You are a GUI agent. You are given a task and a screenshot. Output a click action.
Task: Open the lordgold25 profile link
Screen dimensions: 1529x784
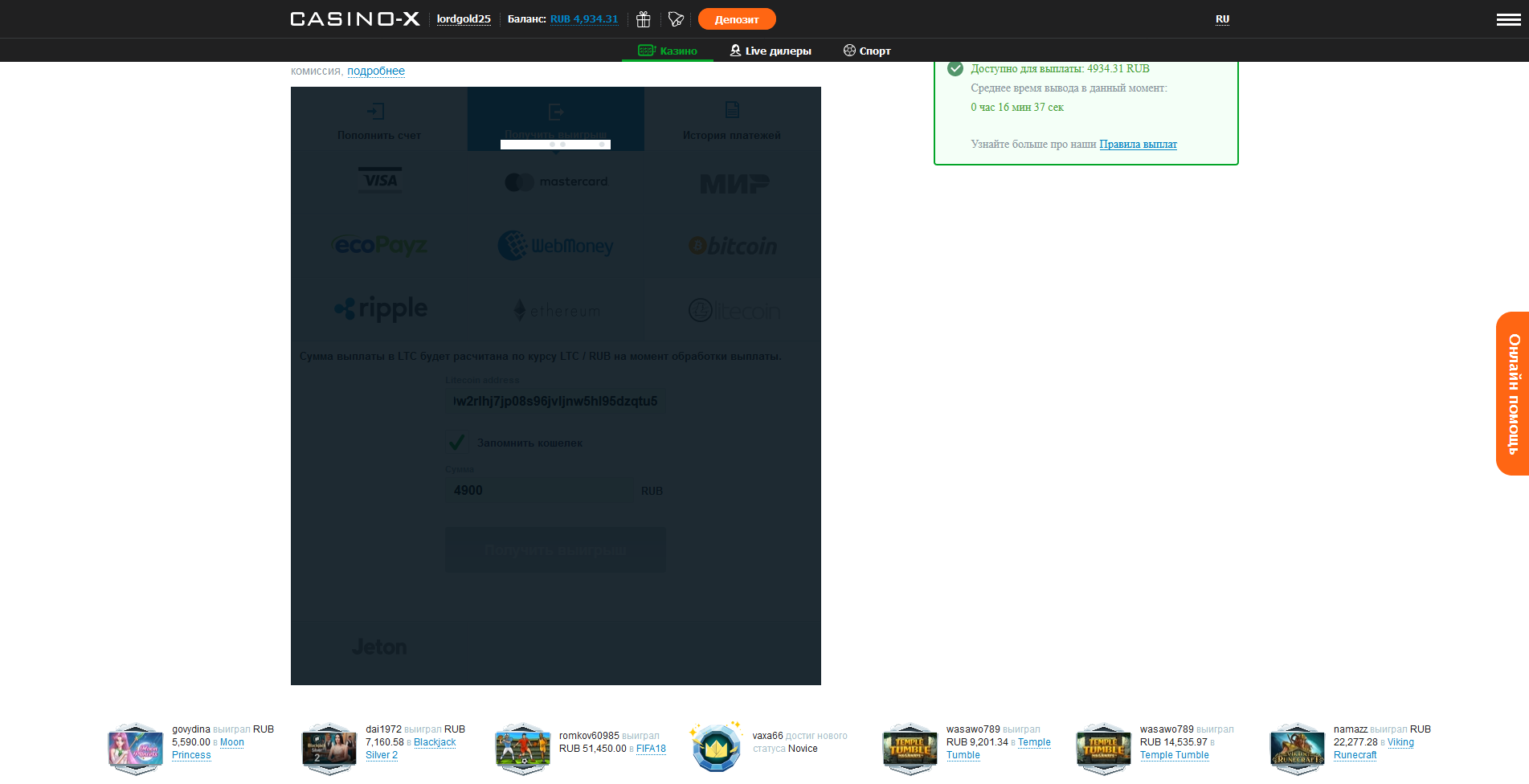point(464,19)
